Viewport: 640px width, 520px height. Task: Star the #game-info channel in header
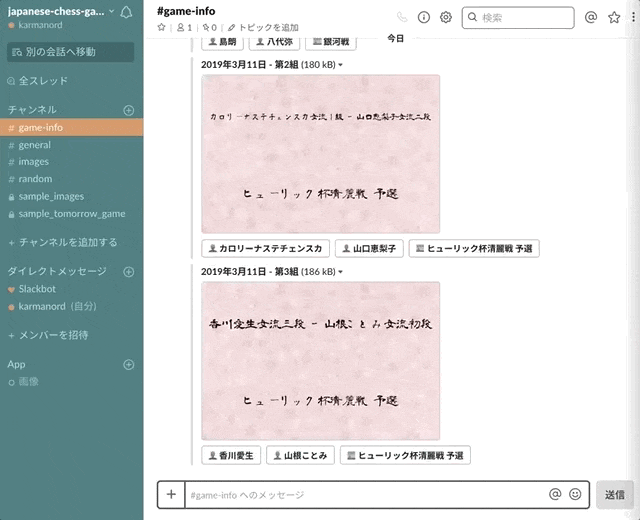tap(162, 27)
